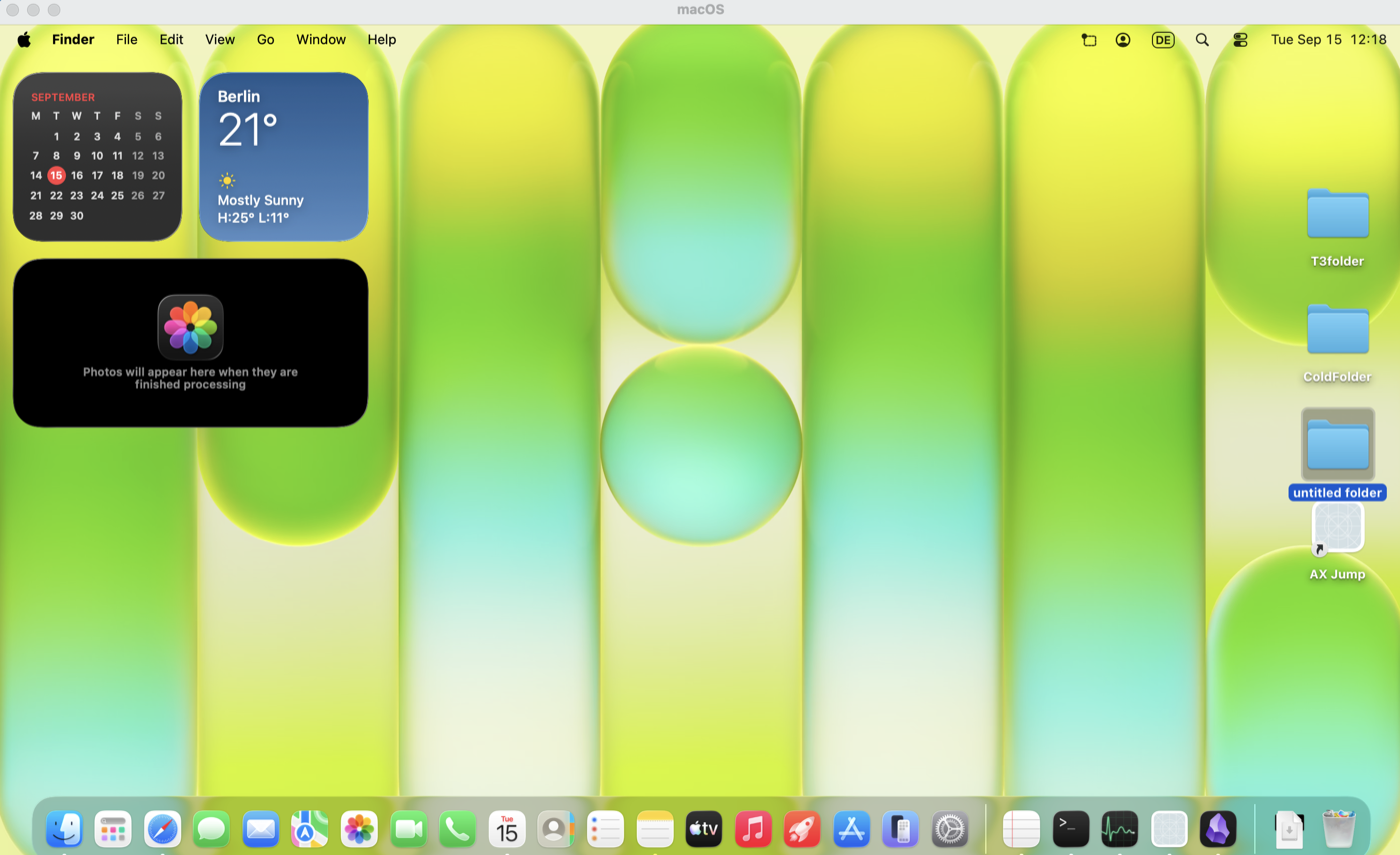1400x855 pixels.
Task: Click the "ColdFolder" name label
Action: point(1338,377)
